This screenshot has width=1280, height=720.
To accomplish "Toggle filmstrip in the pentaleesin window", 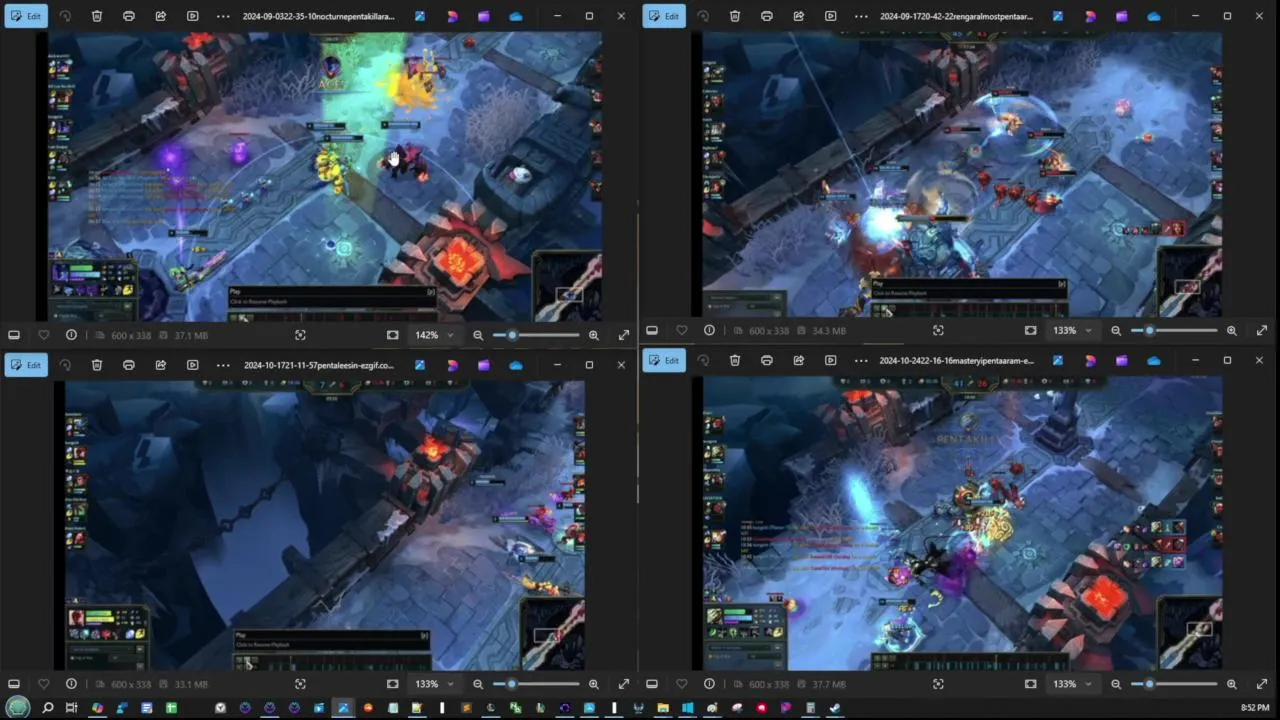I will click(14, 684).
